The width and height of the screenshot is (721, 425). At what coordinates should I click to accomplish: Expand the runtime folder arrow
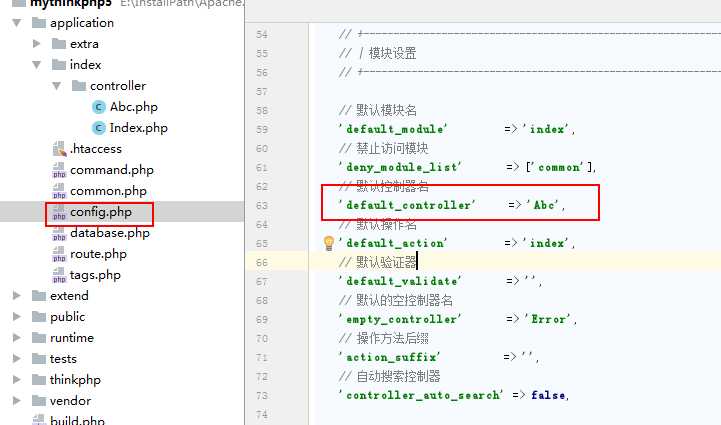(17, 338)
